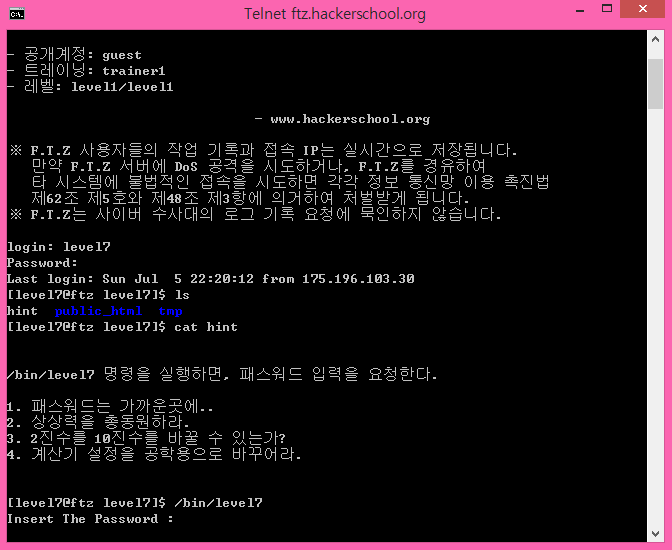Click the 'login: level7' line
Image resolution: width=672 pixels, height=550 pixels.
[x=59, y=247]
